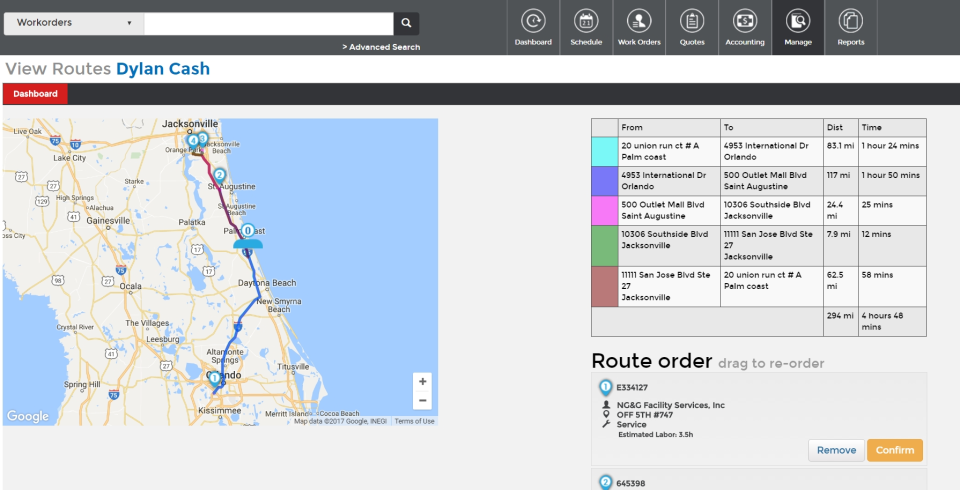Click the green route color swatch

tap(604, 246)
